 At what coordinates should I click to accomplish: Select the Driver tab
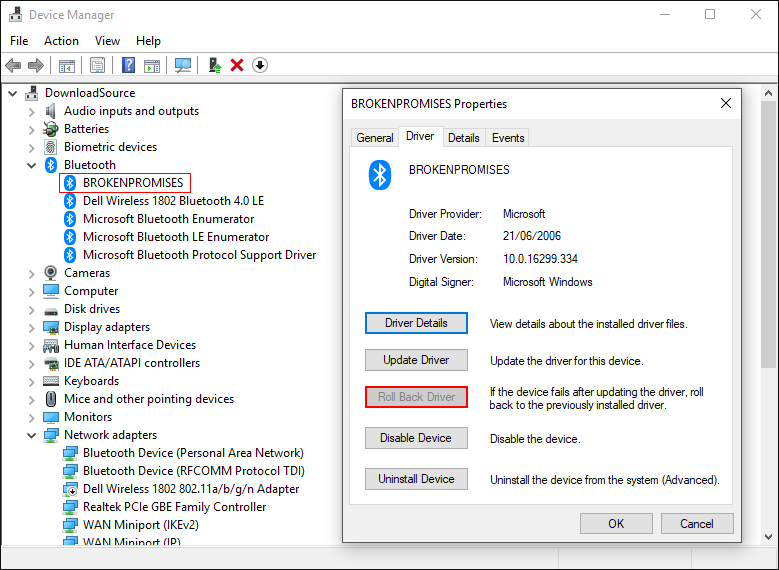420,136
